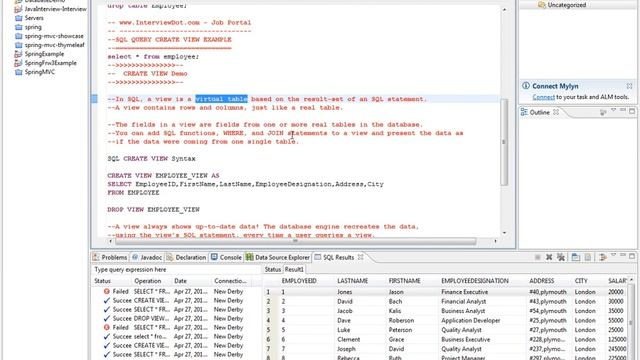Viewport: 640px width, 360px height.
Task: Open the Data Source Explorer tab
Action: [x=278, y=257]
